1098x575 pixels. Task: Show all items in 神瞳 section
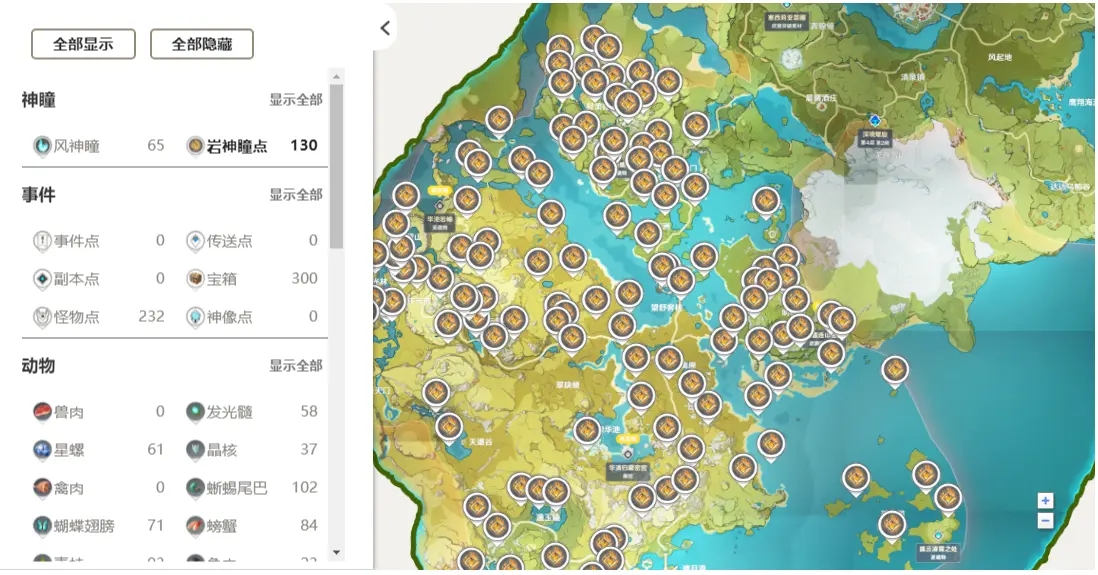click(295, 100)
